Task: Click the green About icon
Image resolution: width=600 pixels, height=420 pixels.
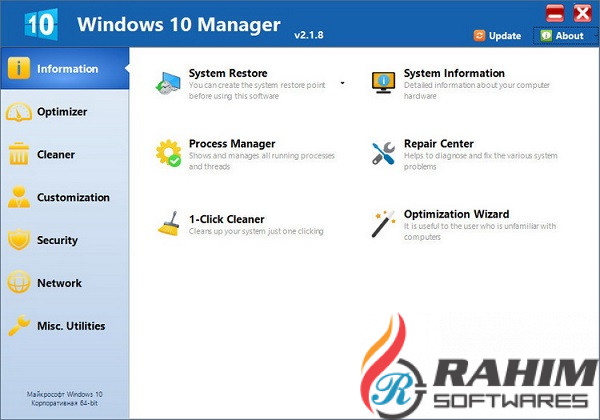Action: 546,36
